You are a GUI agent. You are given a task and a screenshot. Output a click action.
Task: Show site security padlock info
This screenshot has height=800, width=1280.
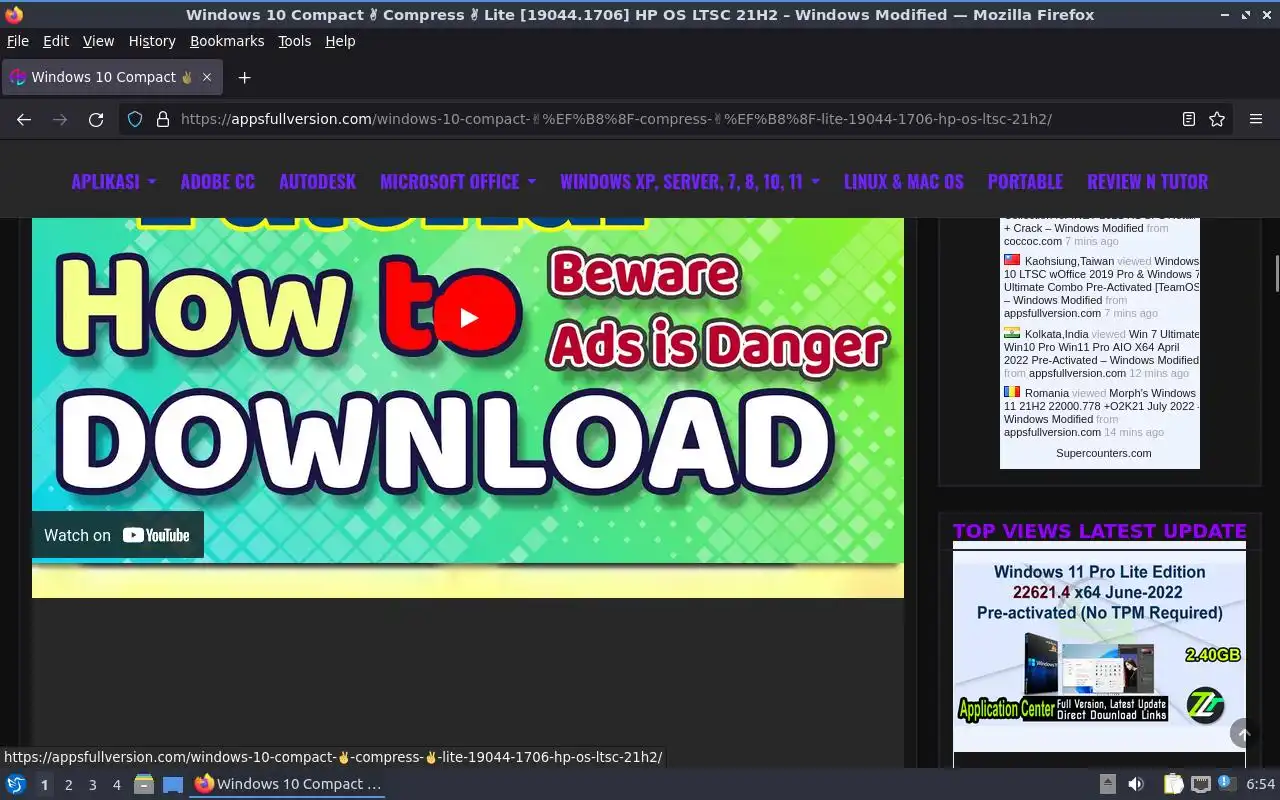pyautogui.click(x=162, y=119)
